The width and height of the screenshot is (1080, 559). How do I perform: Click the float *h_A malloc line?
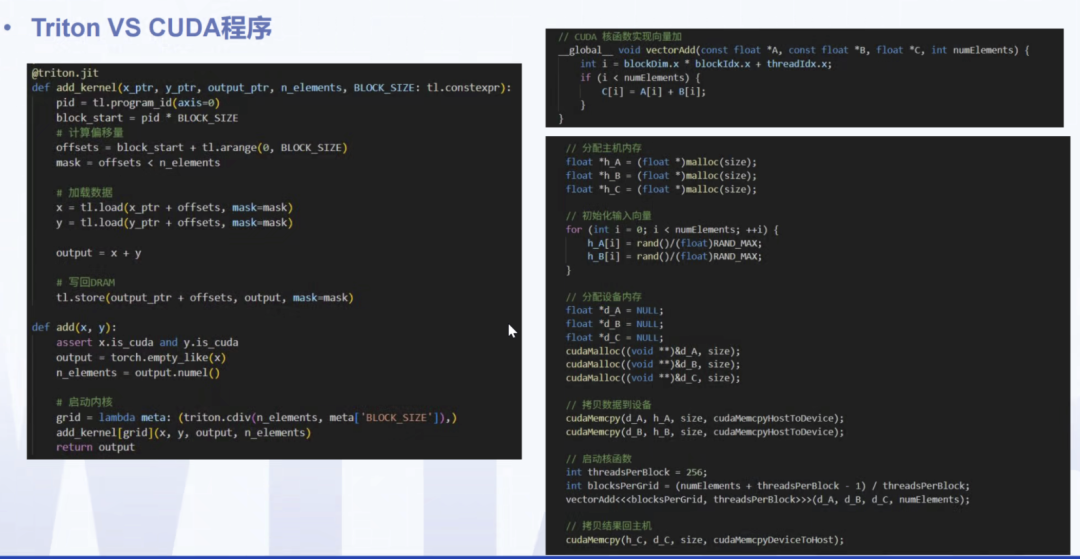[661, 162]
